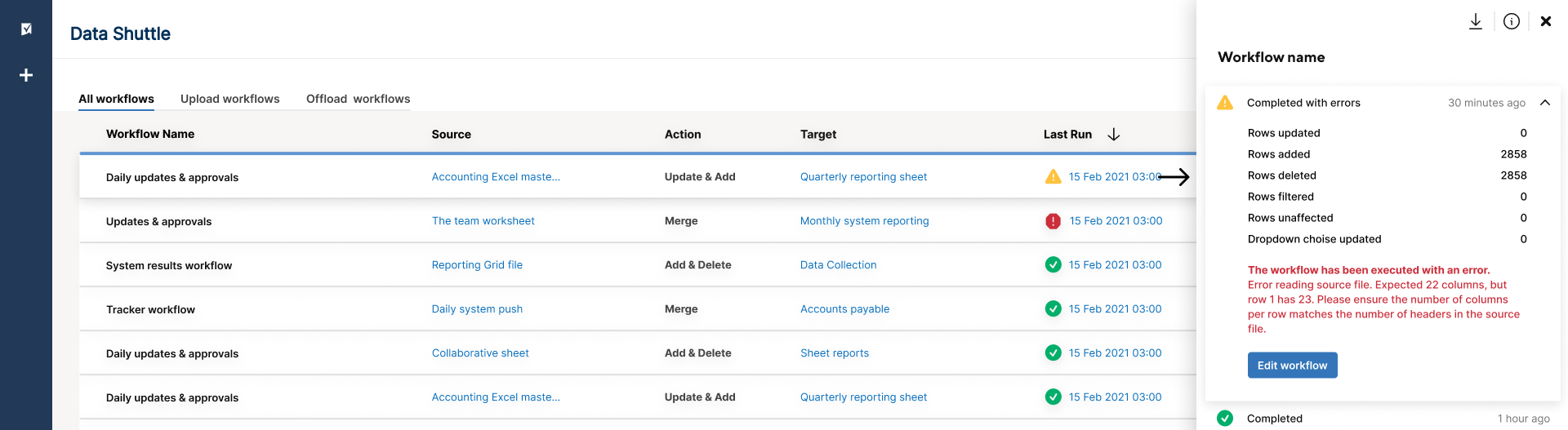Click green check icon in Collaborative sheet row
This screenshot has height=430, width=1568.
pyautogui.click(x=1053, y=352)
